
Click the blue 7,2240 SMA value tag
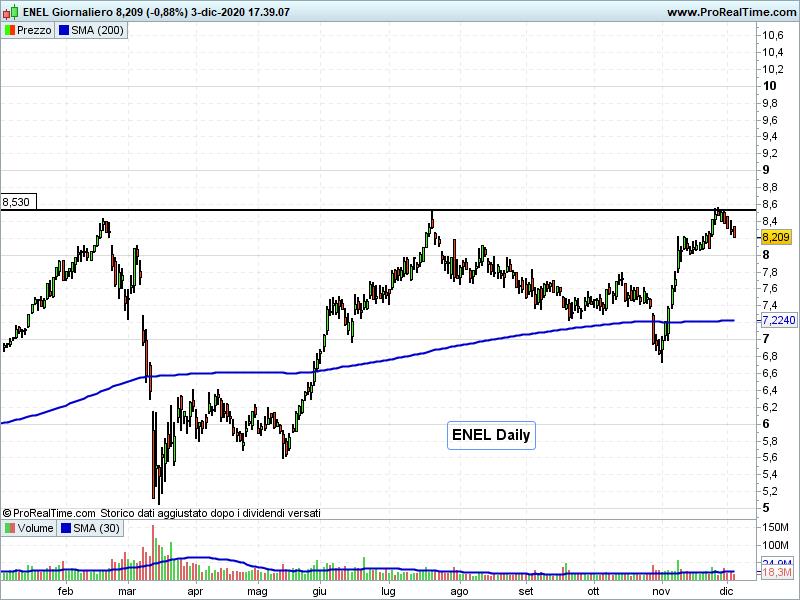pyautogui.click(x=778, y=320)
